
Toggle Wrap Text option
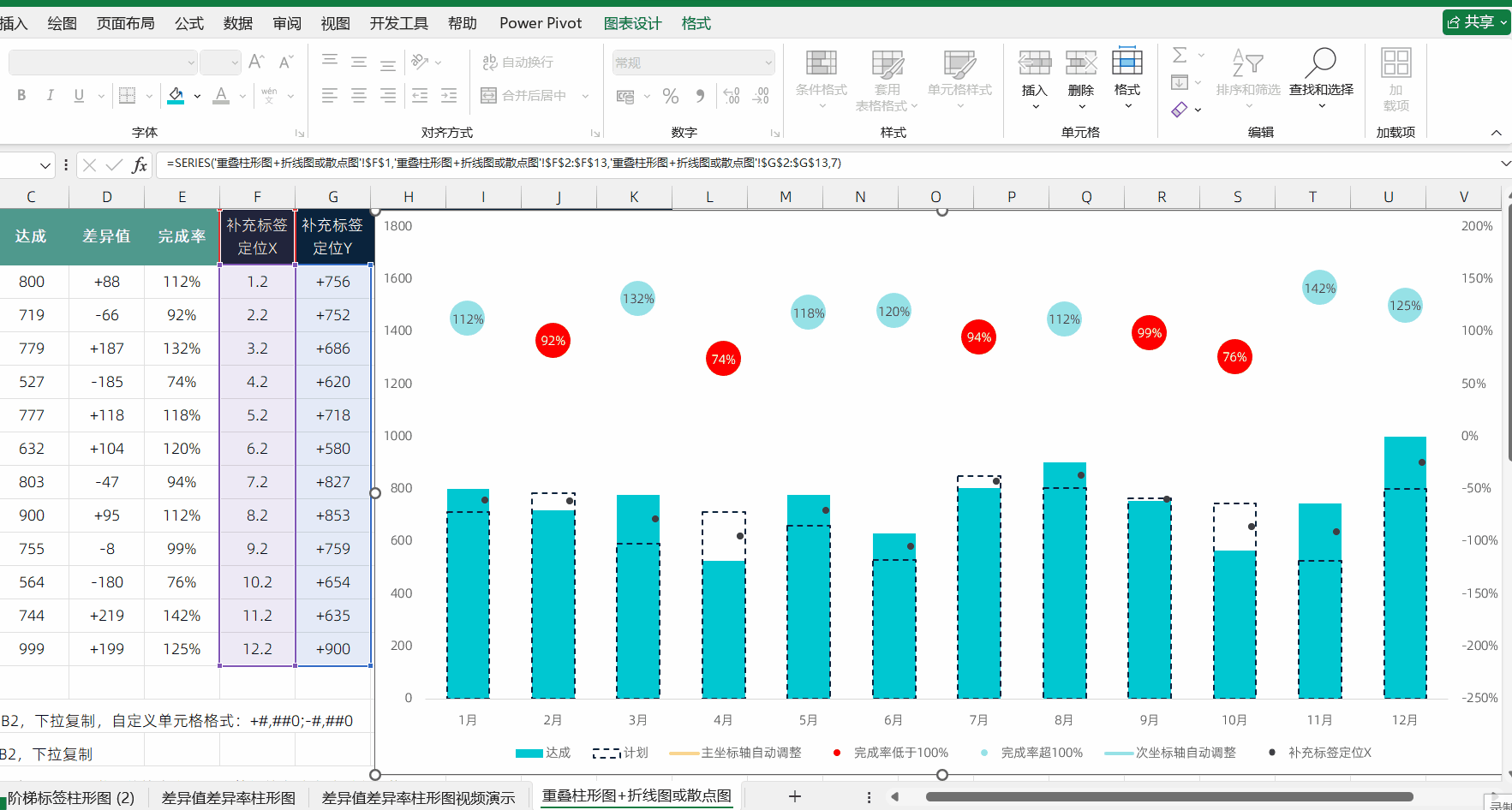click(518, 62)
